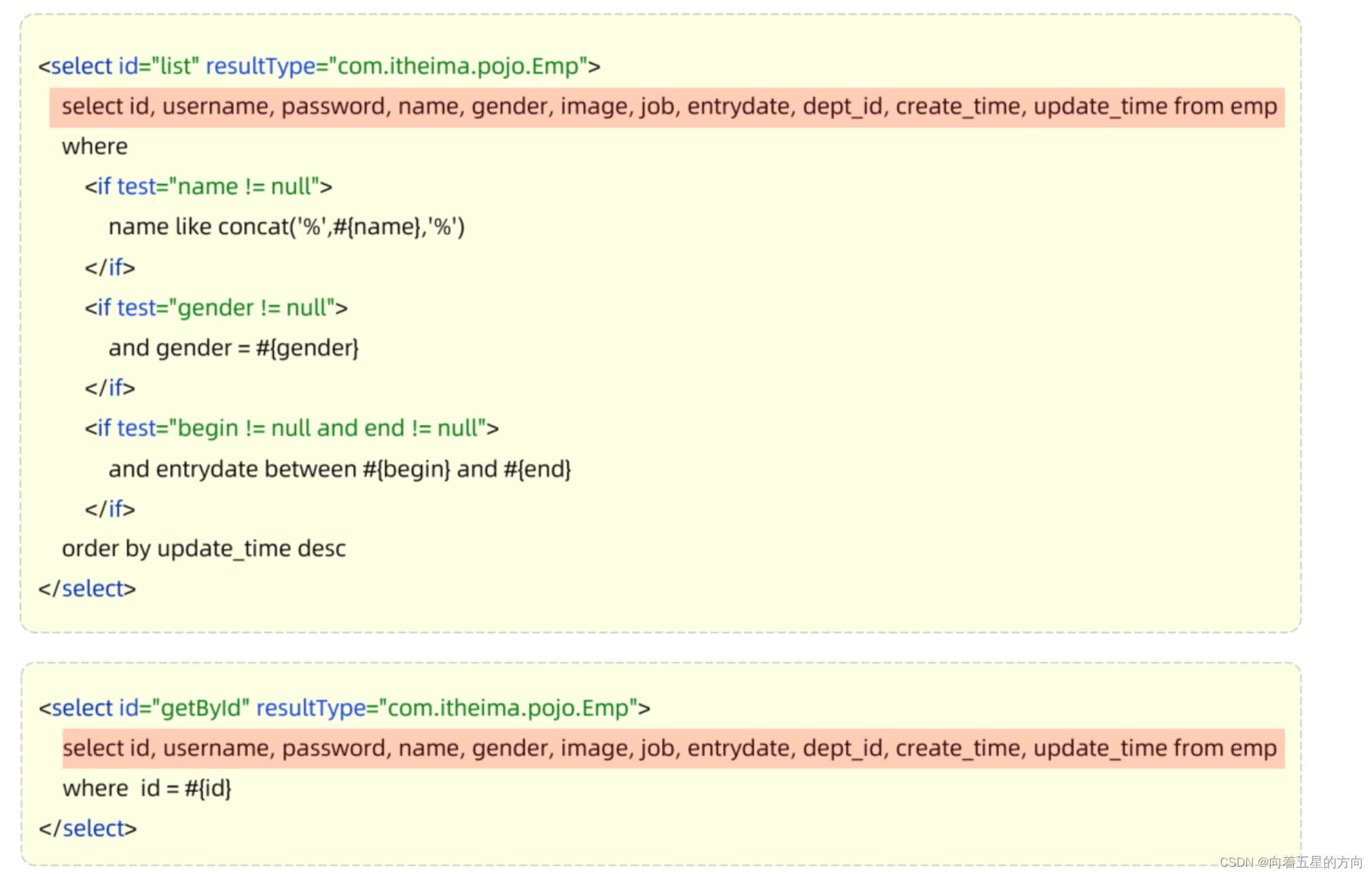The height and width of the screenshot is (875, 1372).
Task: Click highlighted select statement in second block
Action: (669, 748)
